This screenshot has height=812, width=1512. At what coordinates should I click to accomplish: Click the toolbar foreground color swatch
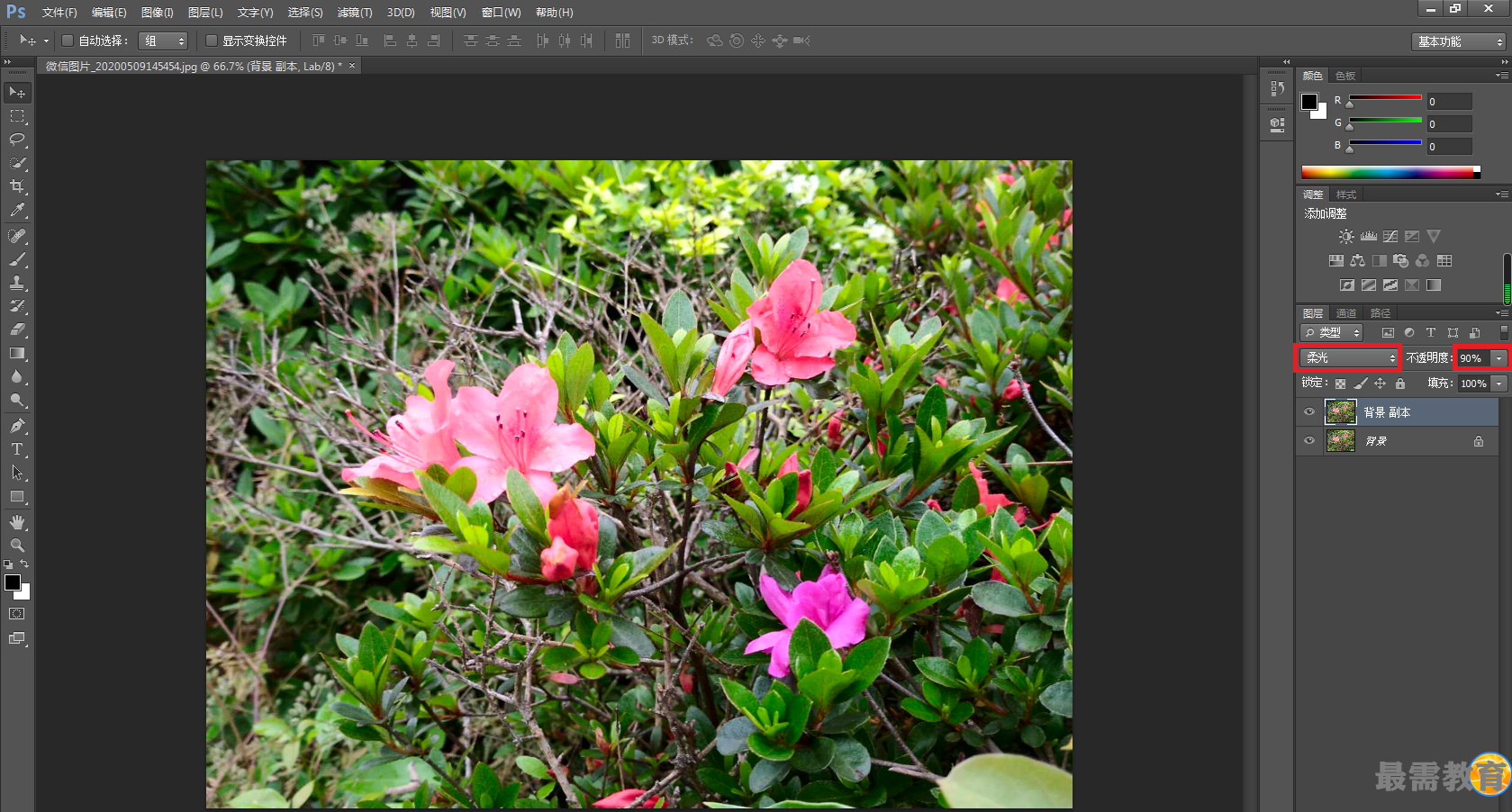13,582
